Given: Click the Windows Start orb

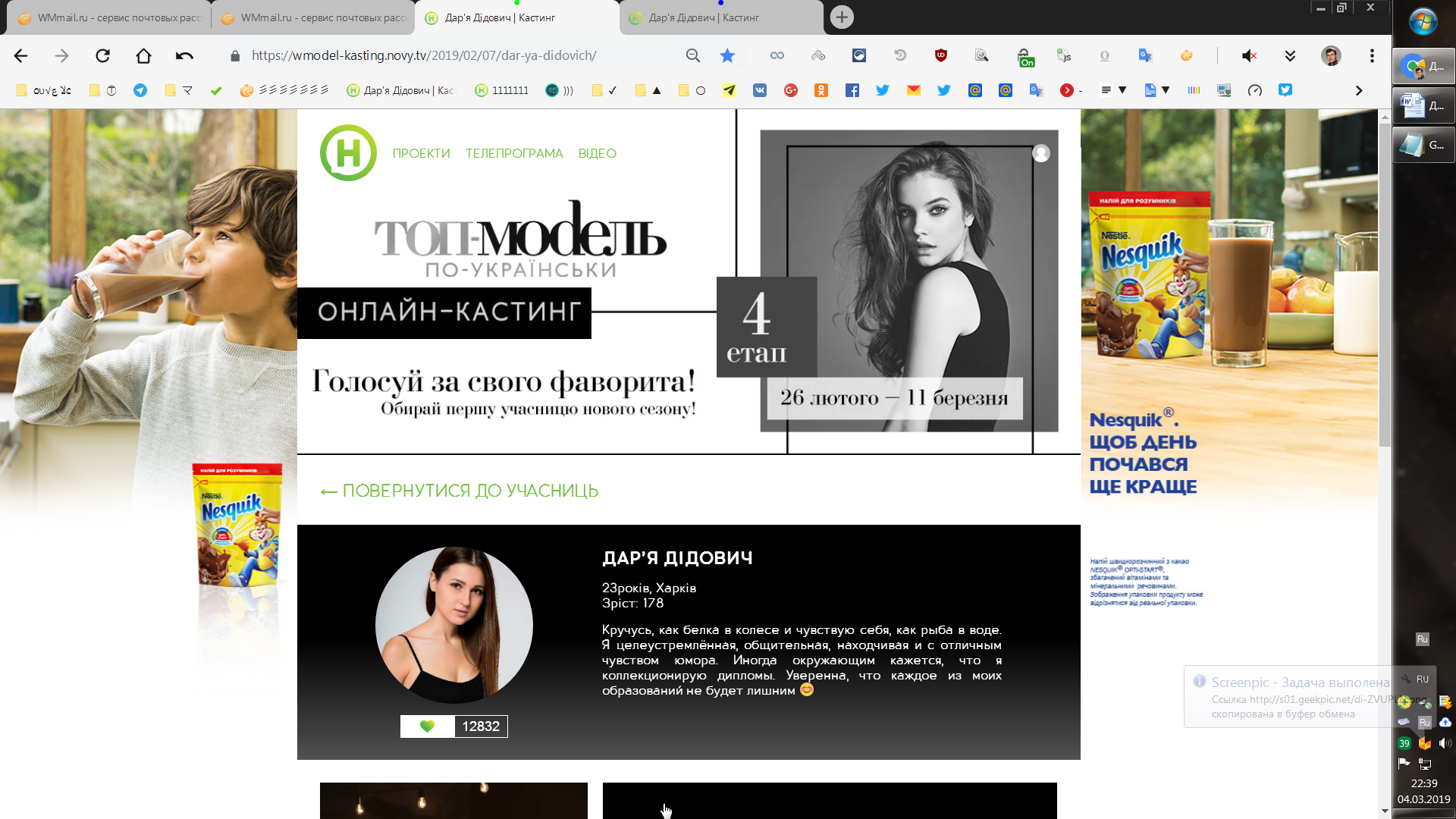Looking at the screenshot, I should click(1423, 21).
